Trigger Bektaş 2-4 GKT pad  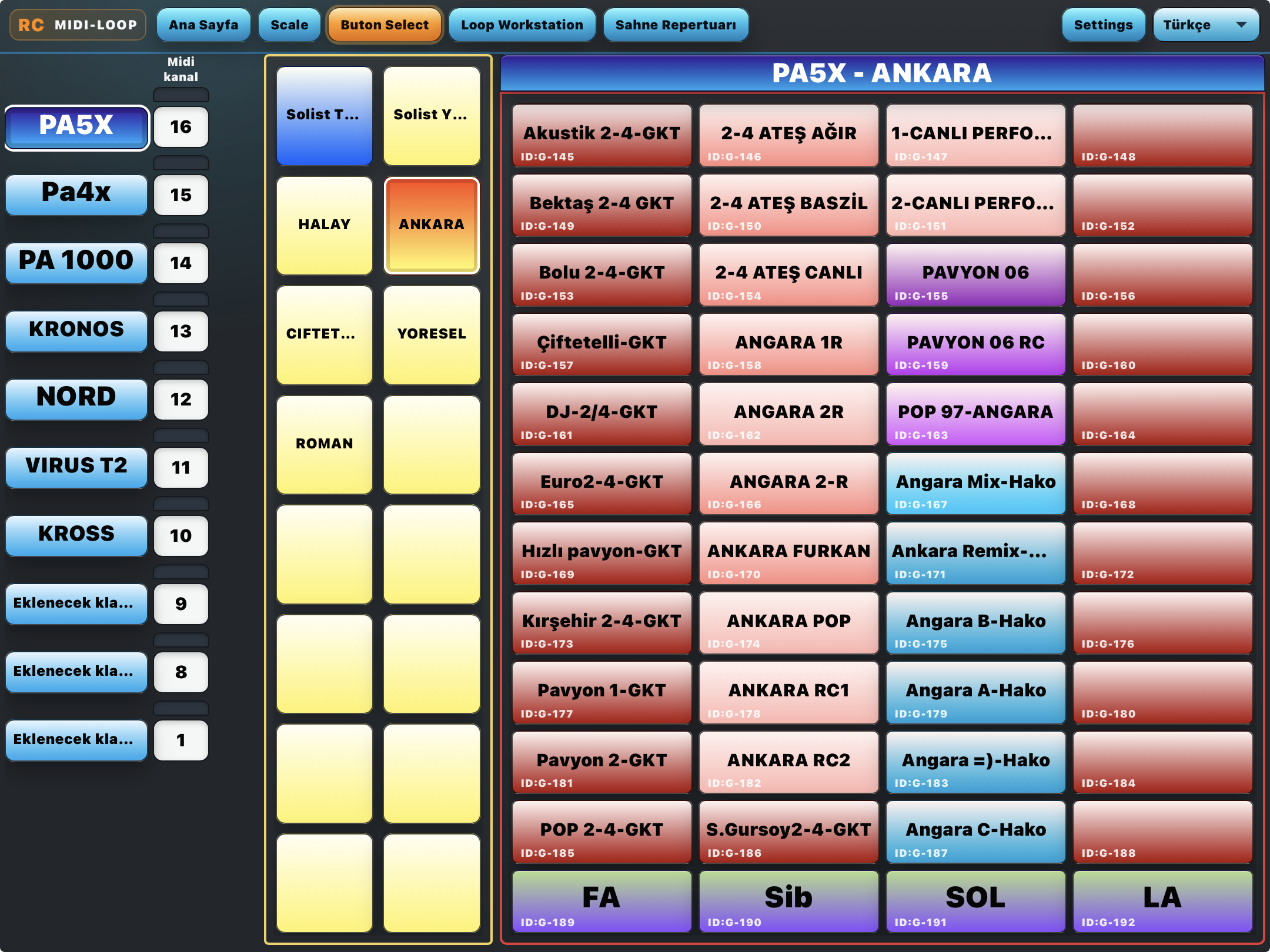[601, 206]
